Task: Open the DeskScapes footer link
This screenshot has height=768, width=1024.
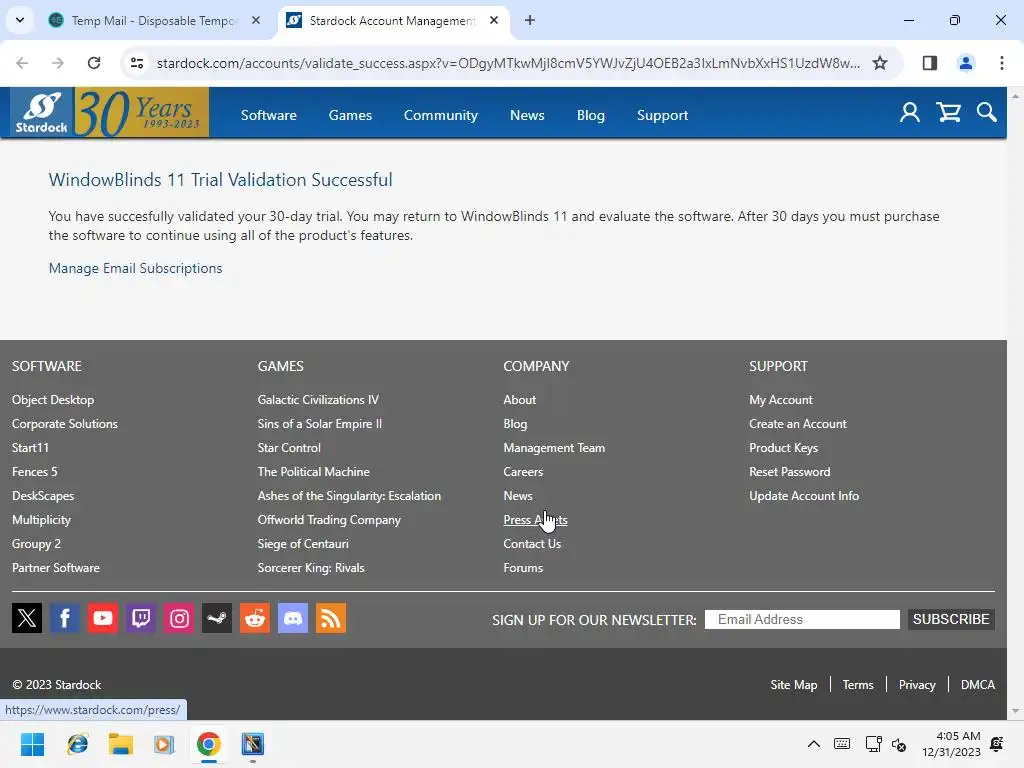Action: 43,496
